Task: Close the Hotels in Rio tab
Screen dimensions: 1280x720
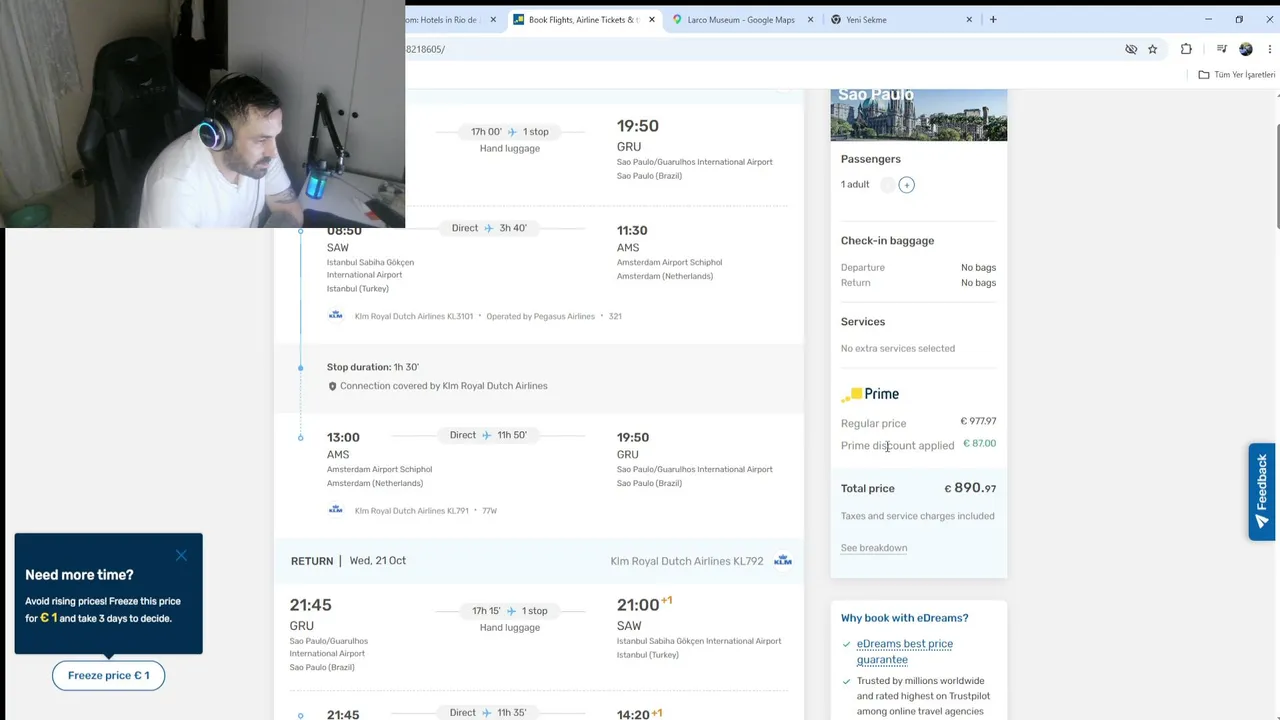Action: point(493,20)
